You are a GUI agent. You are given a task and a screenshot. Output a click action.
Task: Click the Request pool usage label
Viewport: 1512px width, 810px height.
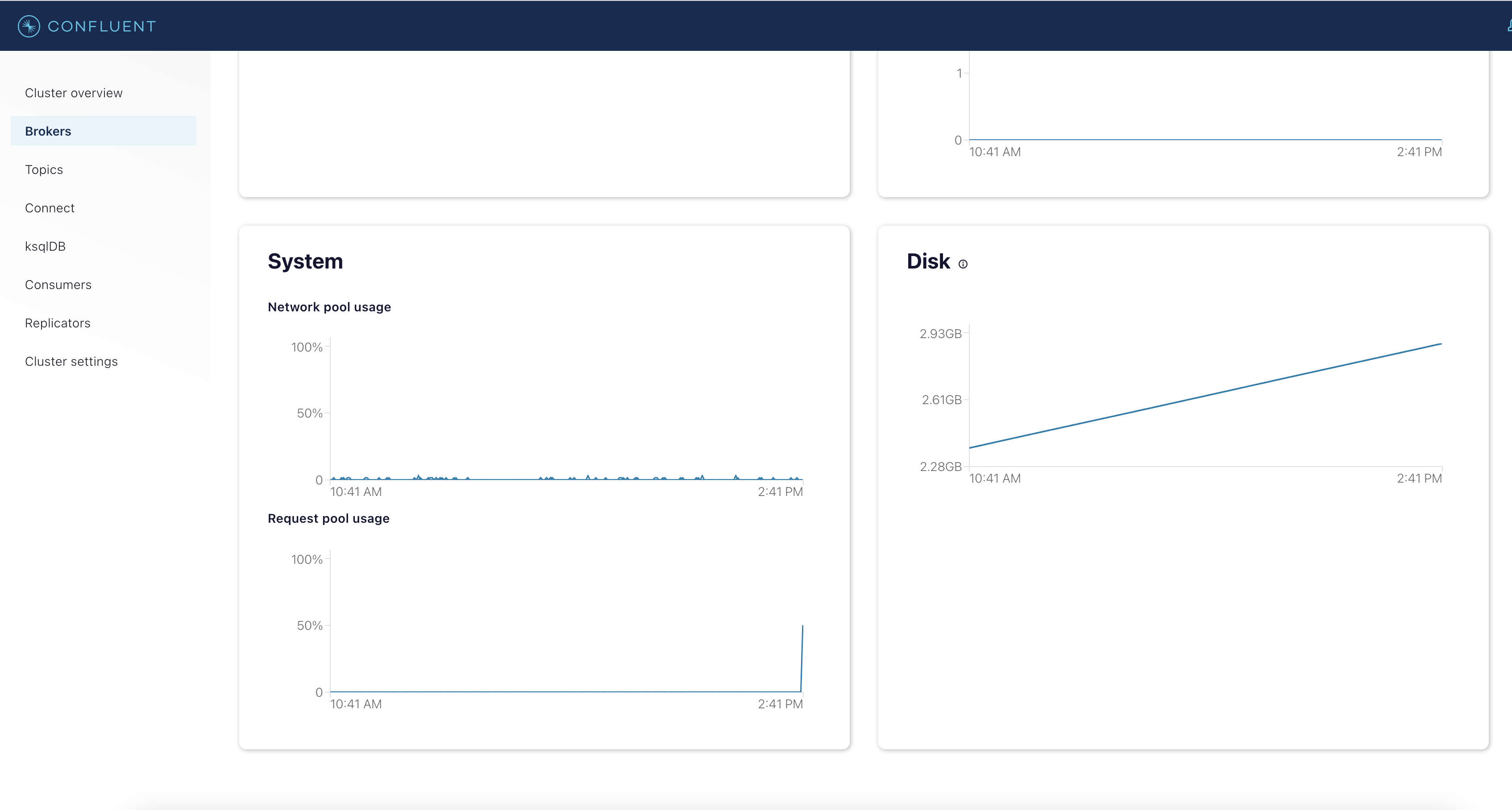(x=328, y=518)
